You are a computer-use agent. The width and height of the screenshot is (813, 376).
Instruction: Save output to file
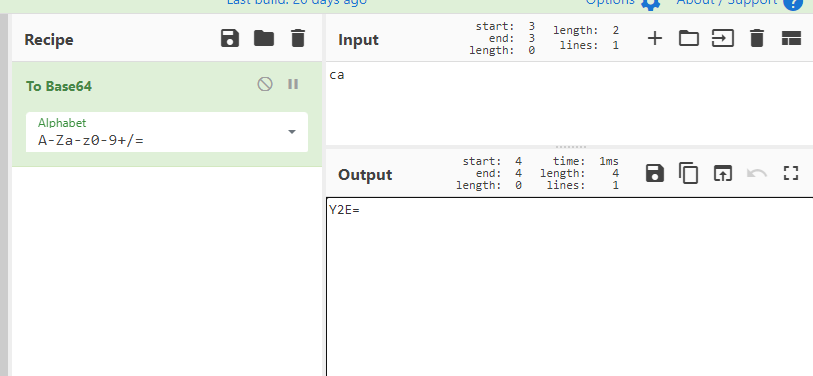(x=655, y=173)
